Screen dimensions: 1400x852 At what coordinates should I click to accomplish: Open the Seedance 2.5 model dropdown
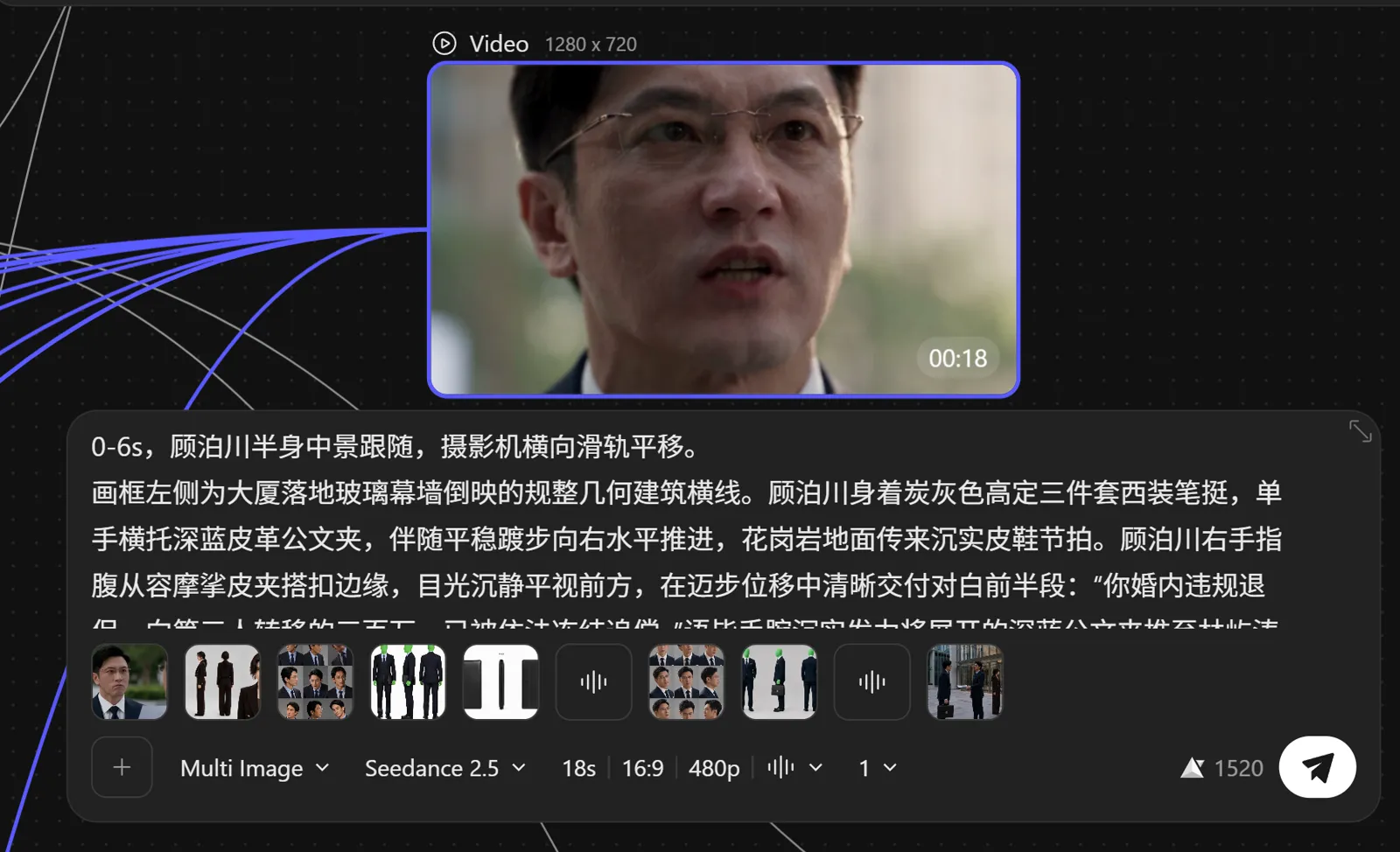click(445, 768)
